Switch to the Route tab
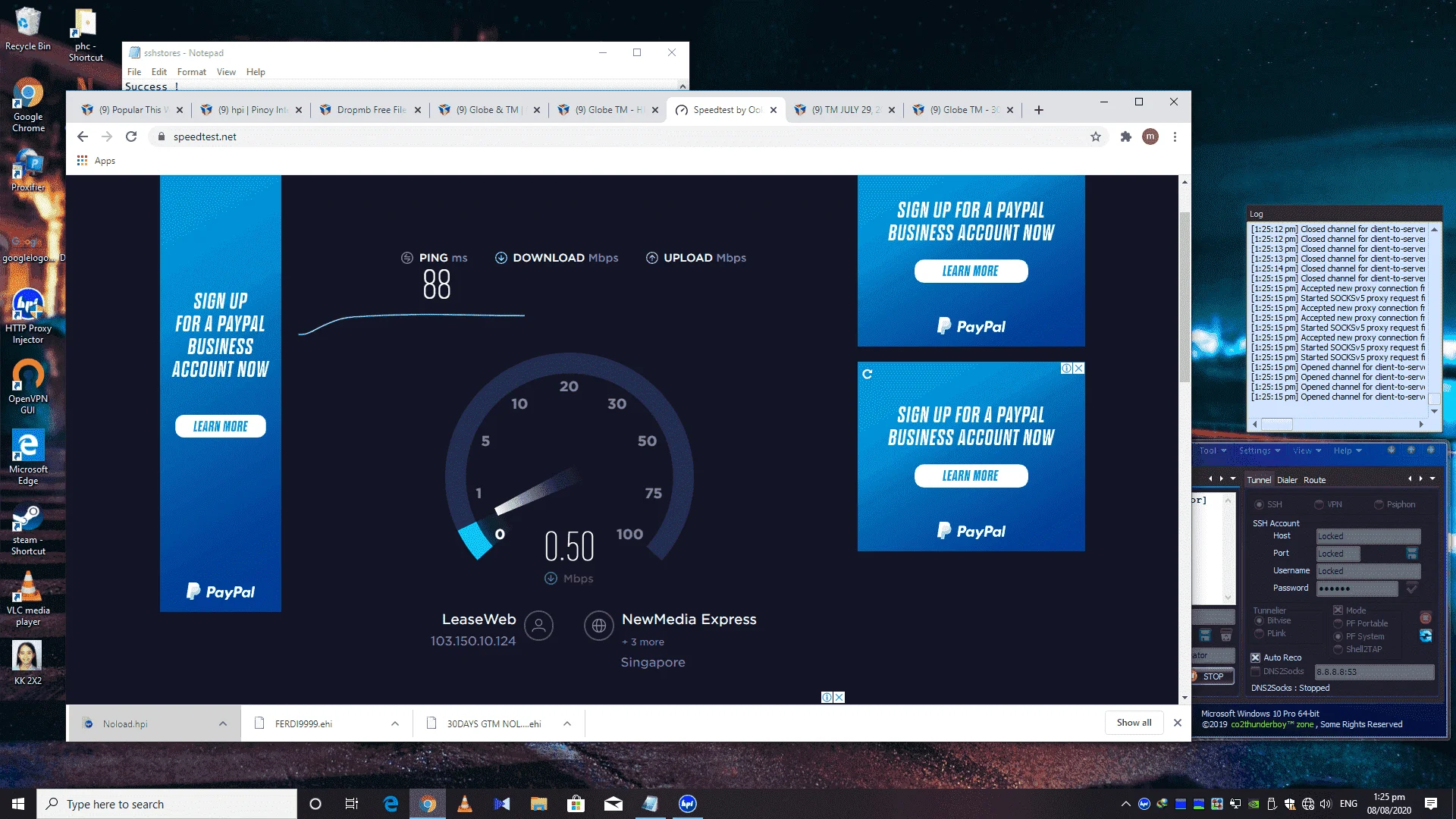The image size is (1456, 819). pos(1314,480)
